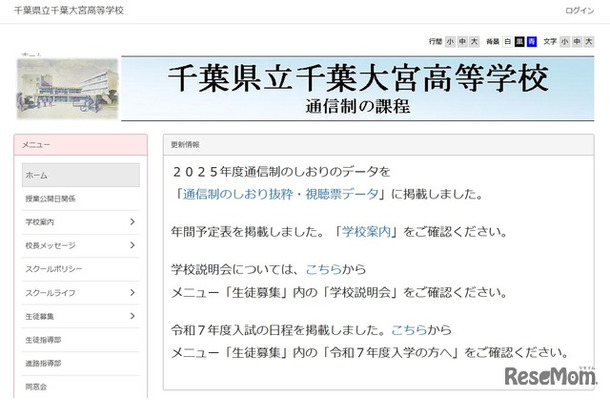Set text size (文字) to 中
This screenshot has width=610, height=400.
577,42
